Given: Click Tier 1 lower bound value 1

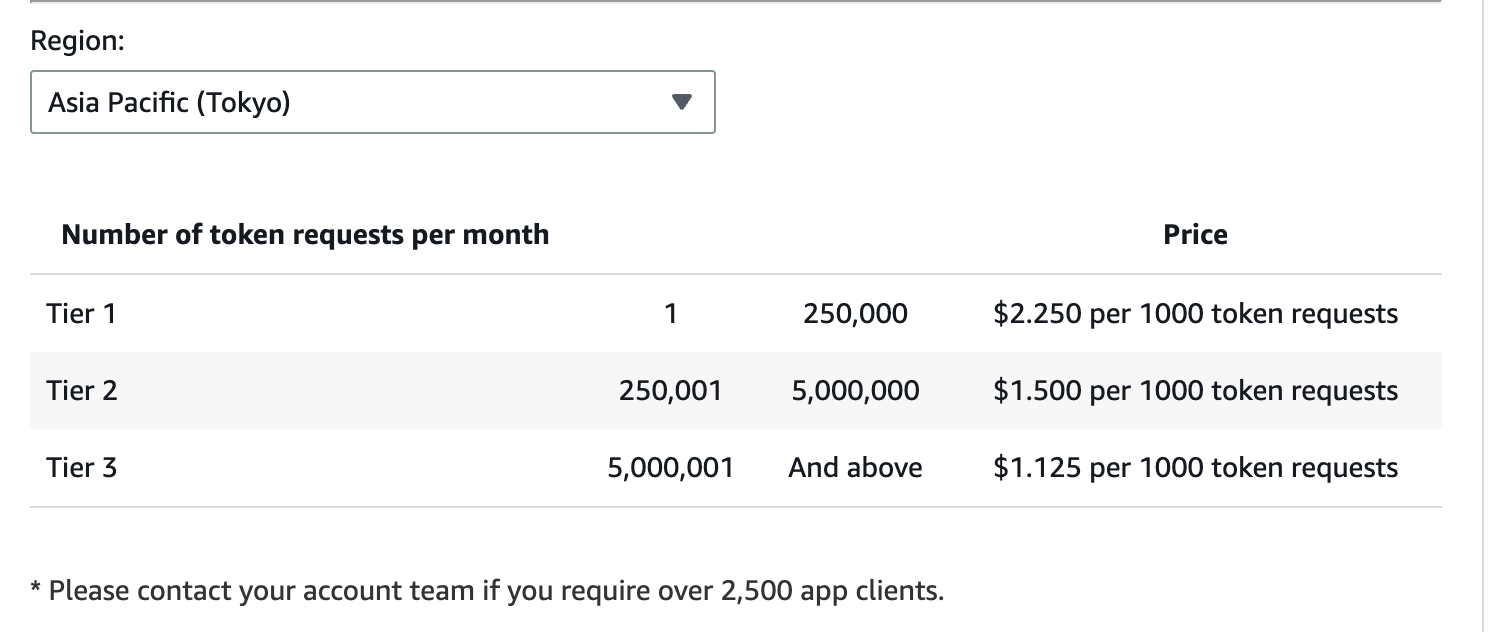Looking at the screenshot, I should point(670,314).
